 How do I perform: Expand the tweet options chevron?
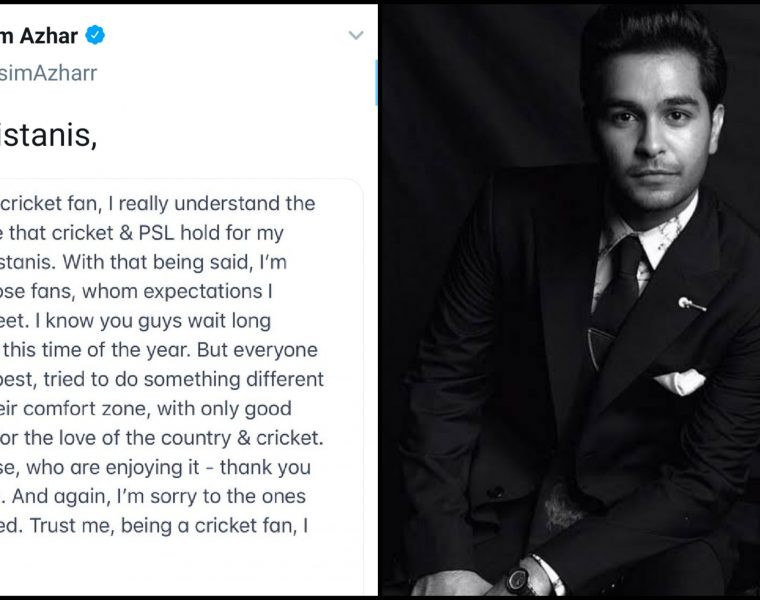tap(356, 35)
